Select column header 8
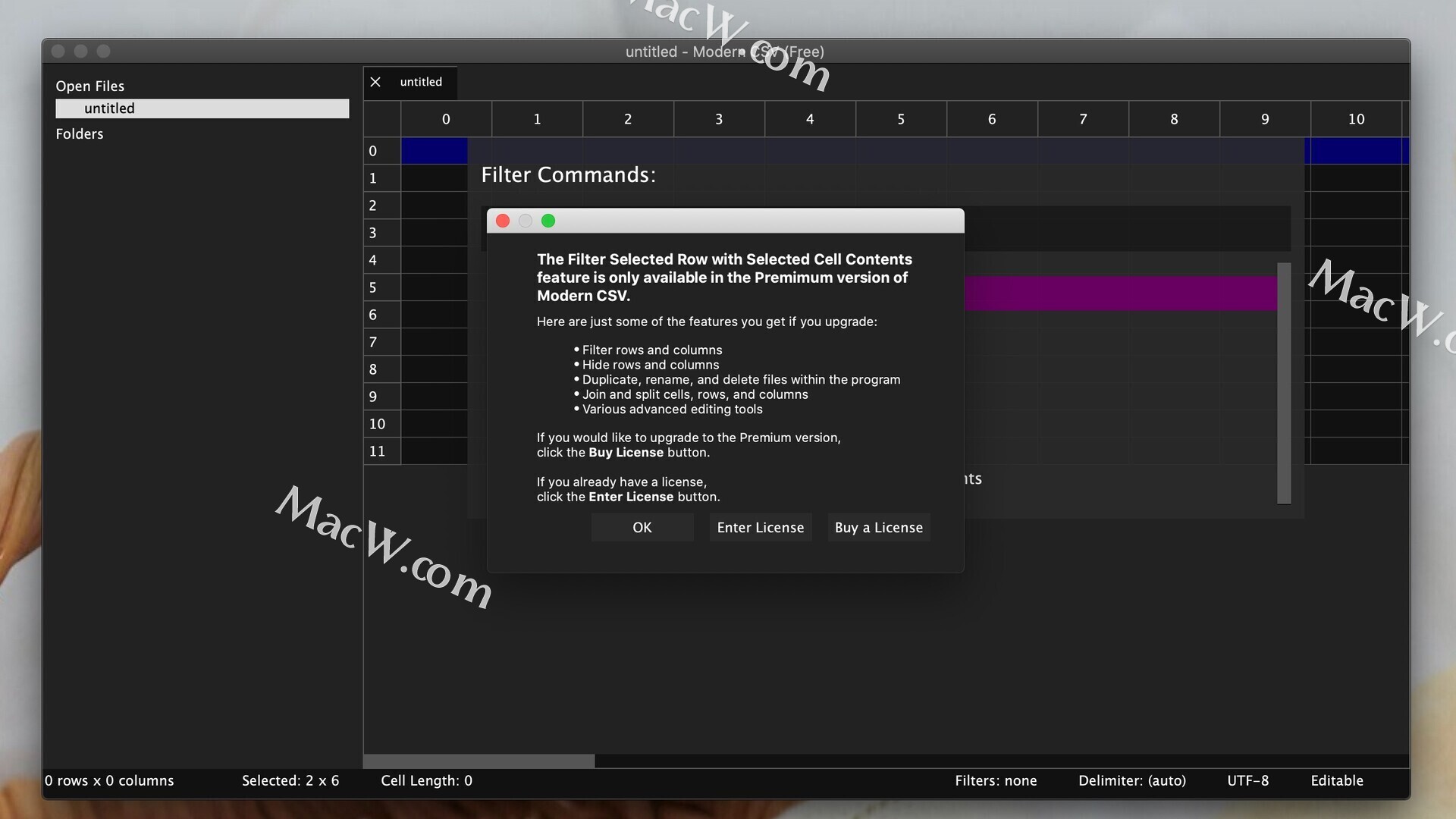The height and width of the screenshot is (819, 1456). [x=1174, y=119]
